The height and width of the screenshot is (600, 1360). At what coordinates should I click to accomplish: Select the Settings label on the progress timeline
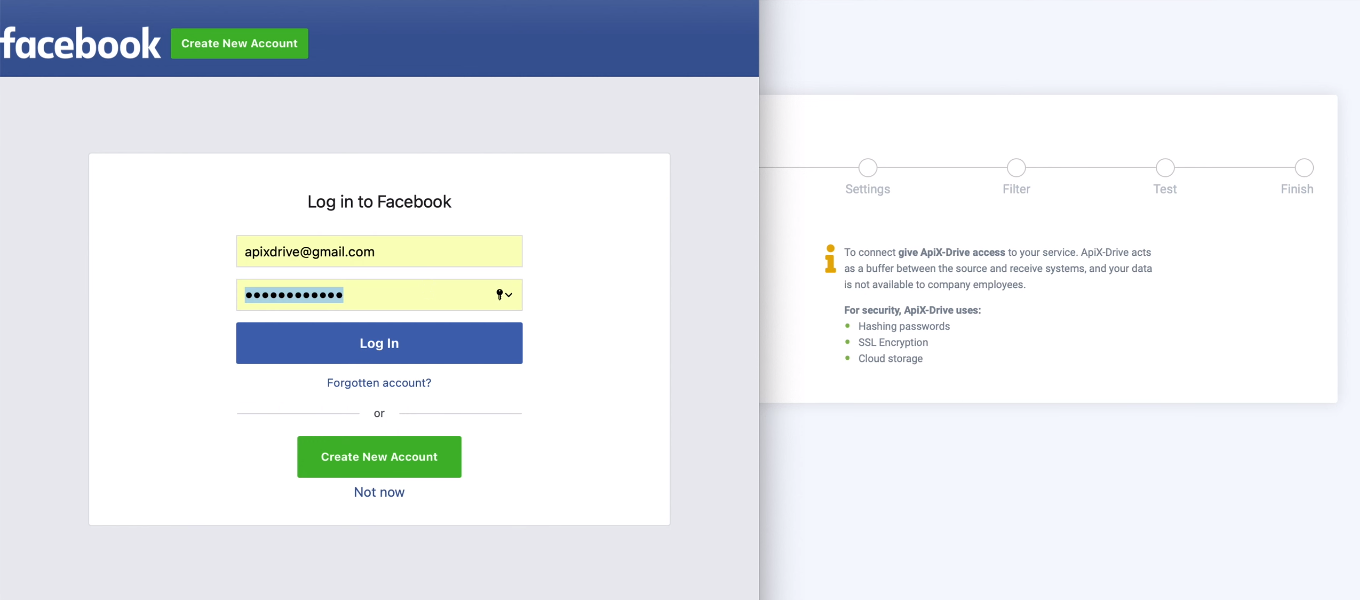[x=867, y=188]
